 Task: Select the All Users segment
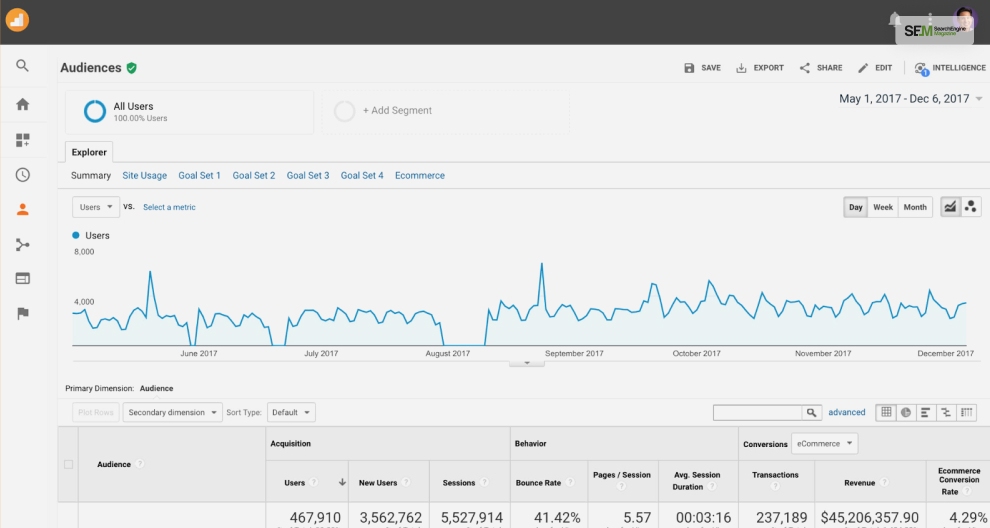click(189, 111)
